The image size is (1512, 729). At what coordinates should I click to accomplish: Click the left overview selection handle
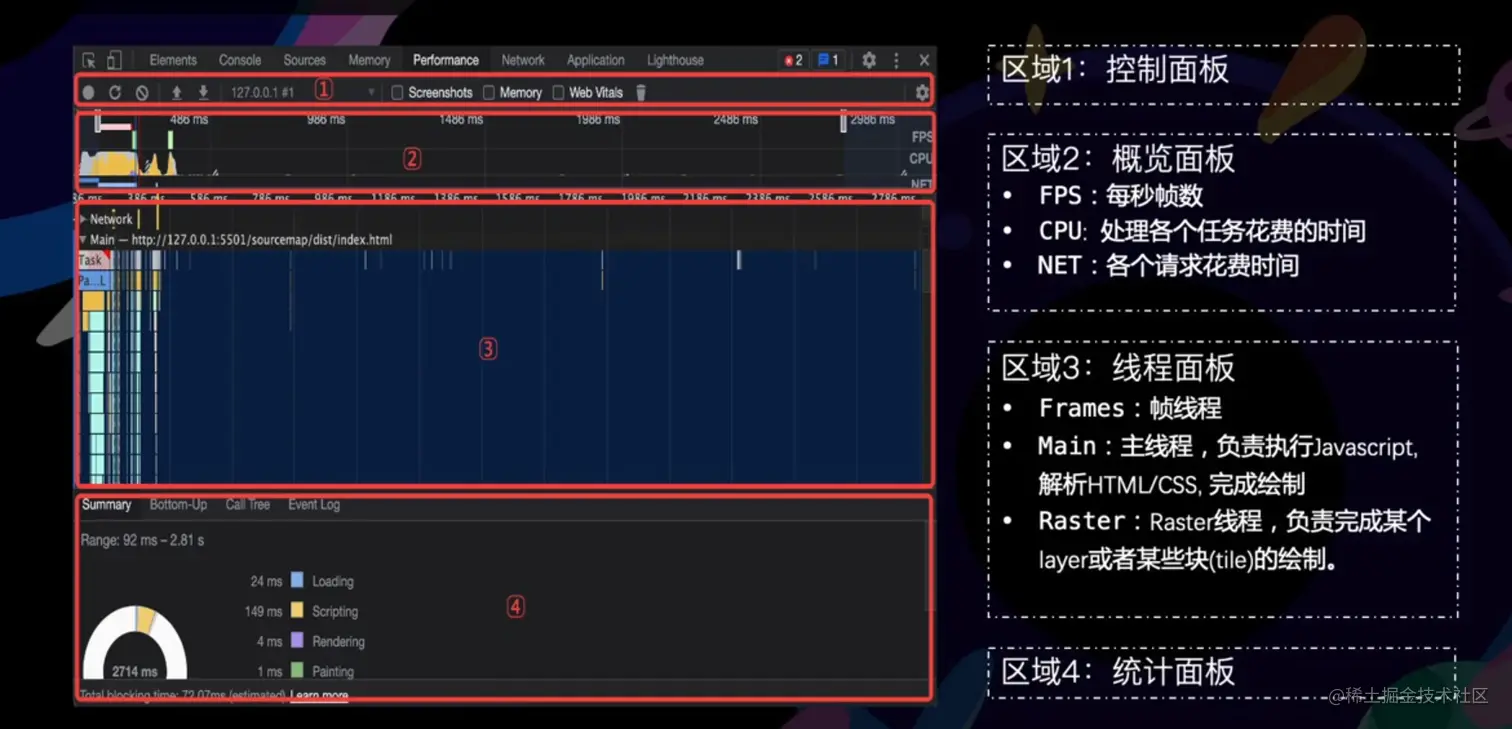point(98,122)
